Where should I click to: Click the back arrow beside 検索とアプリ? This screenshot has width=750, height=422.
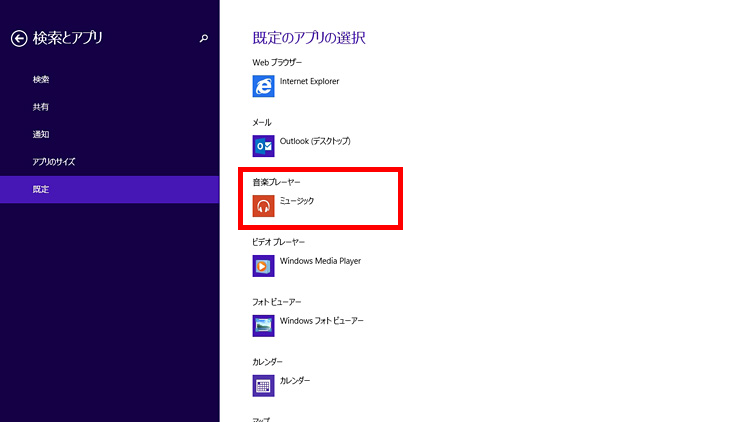coord(19,38)
